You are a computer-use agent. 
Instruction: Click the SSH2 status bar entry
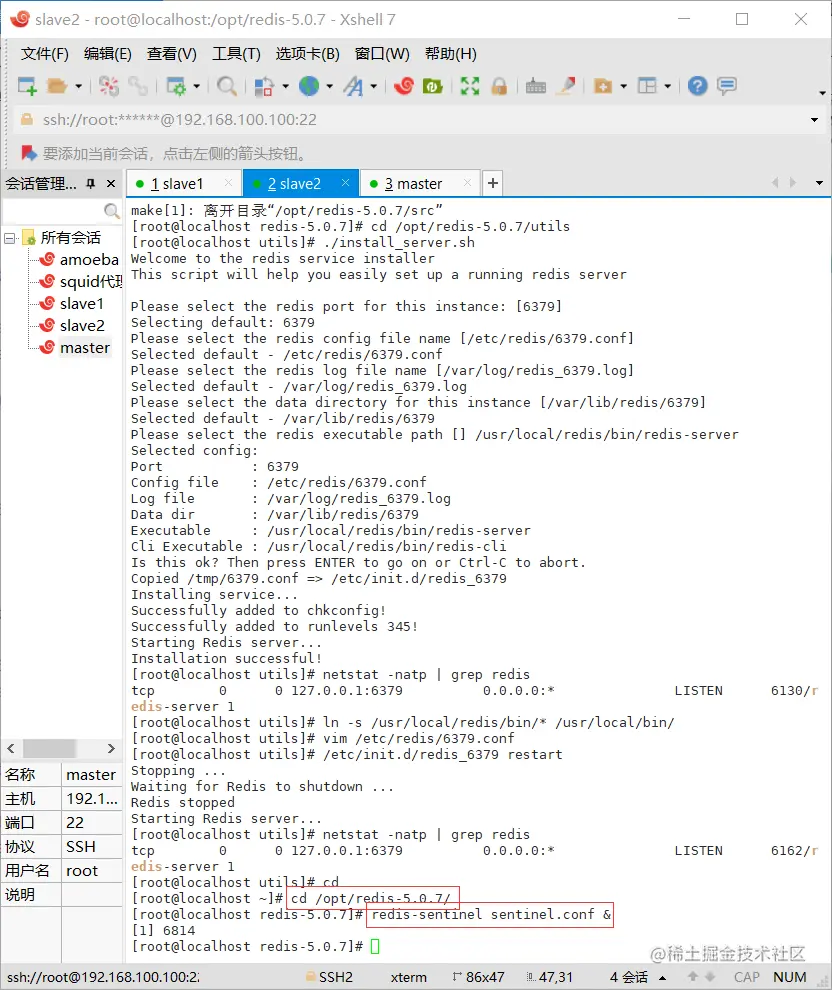(330, 977)
